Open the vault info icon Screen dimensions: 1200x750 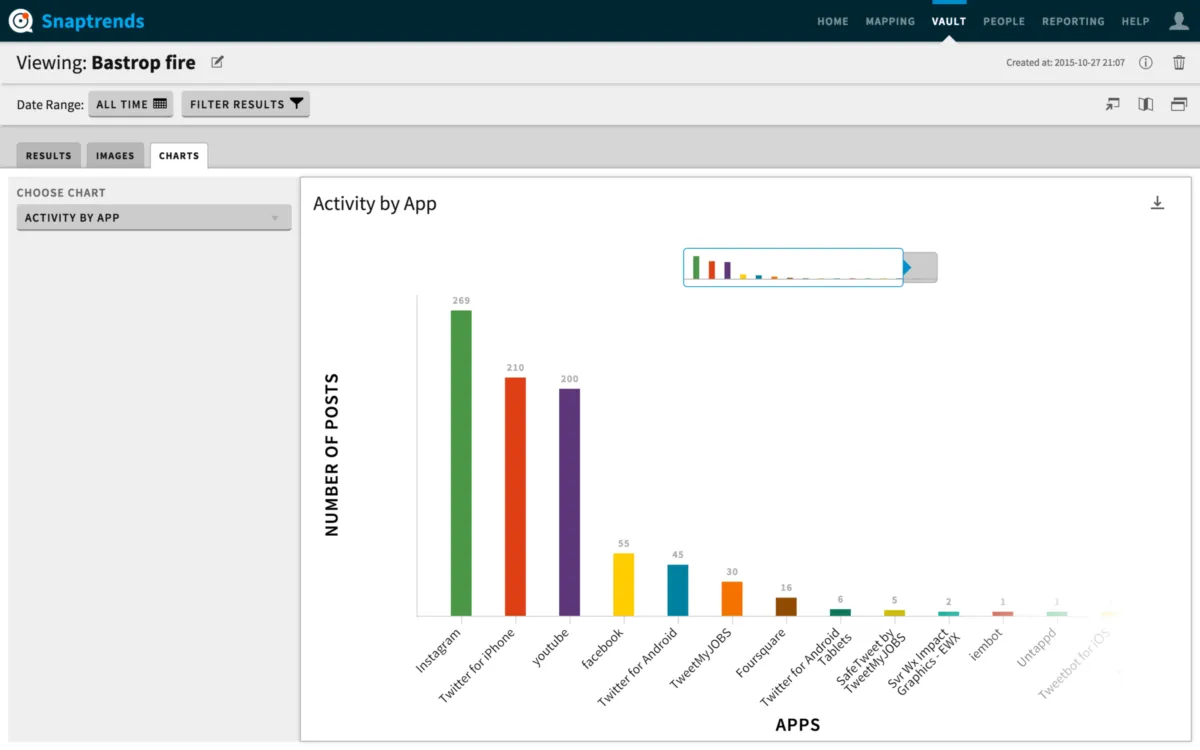pos(1145,62)
